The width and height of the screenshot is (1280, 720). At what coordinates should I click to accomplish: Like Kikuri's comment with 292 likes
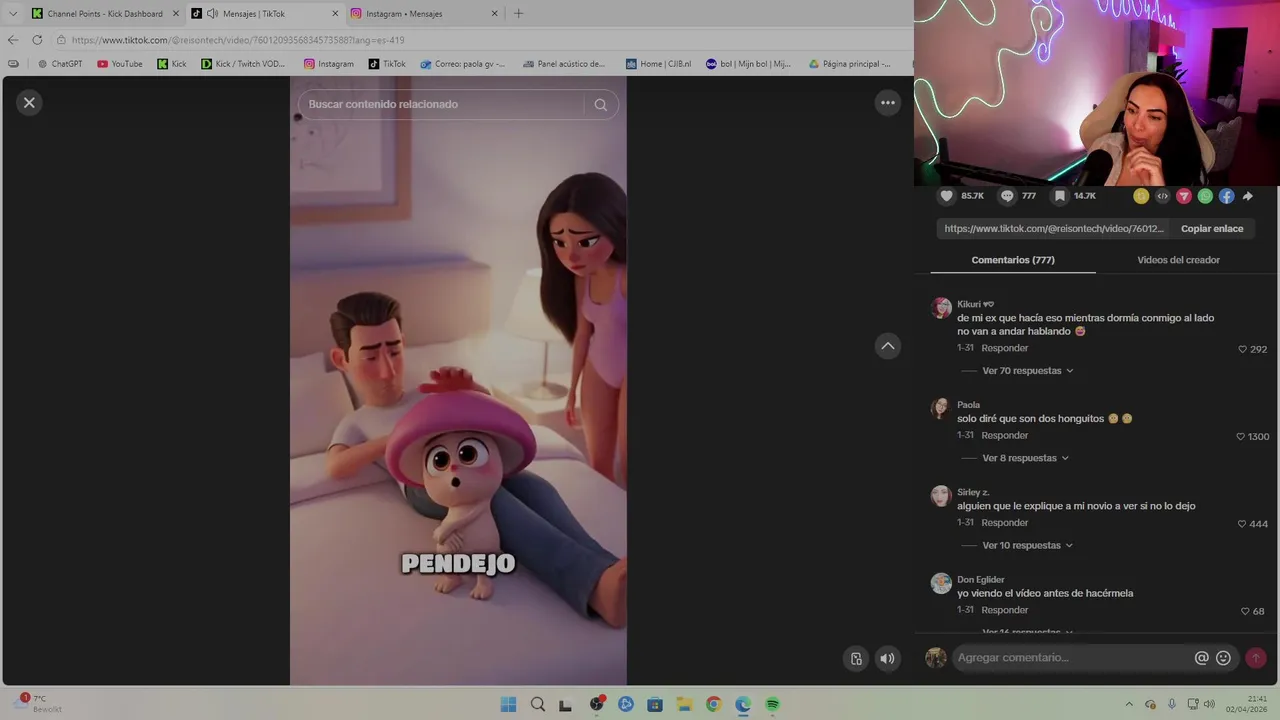(x=1242, y=349)
